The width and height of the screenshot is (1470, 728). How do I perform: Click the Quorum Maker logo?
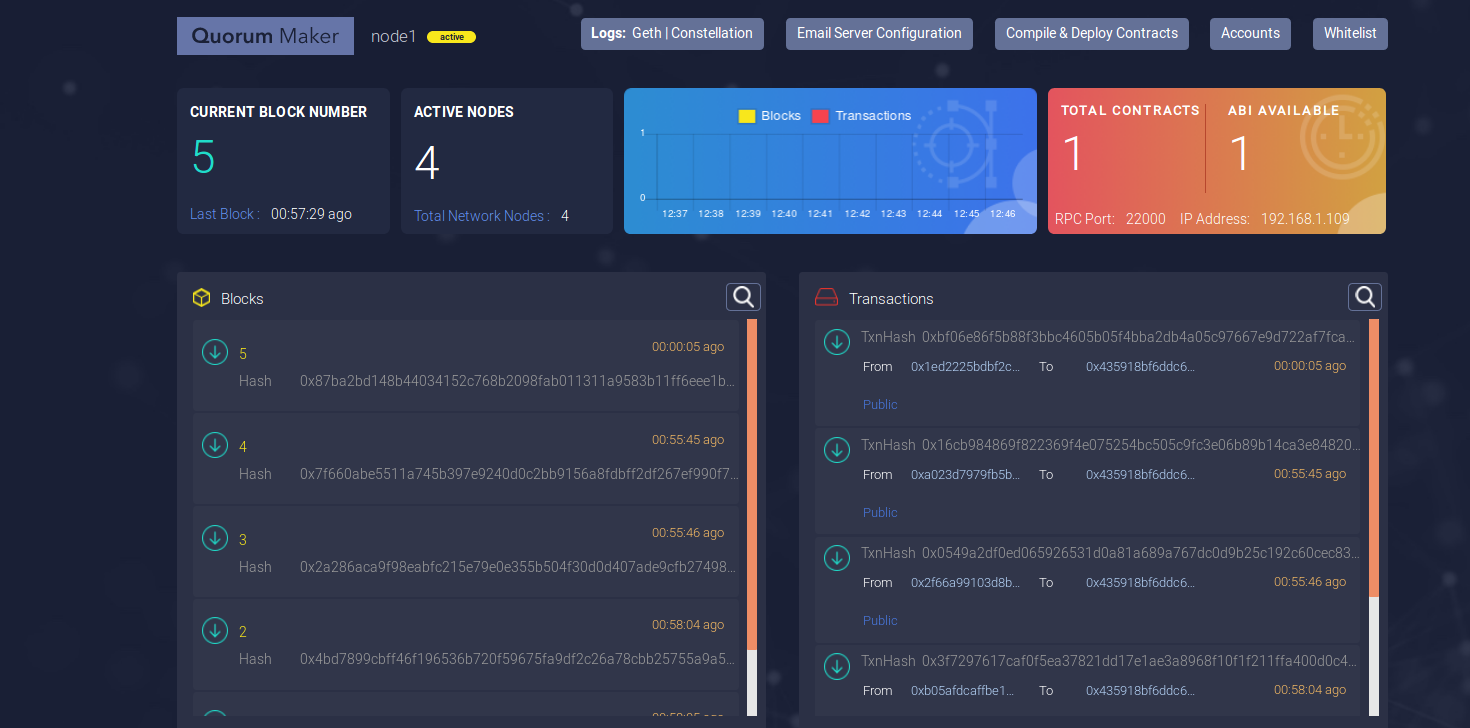click(265, 36)
